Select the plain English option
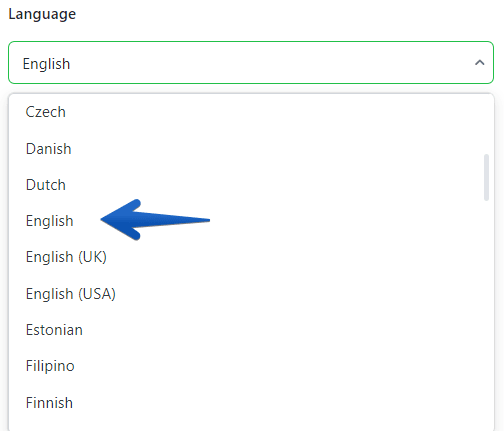The image size is (504, 431). 251,221
